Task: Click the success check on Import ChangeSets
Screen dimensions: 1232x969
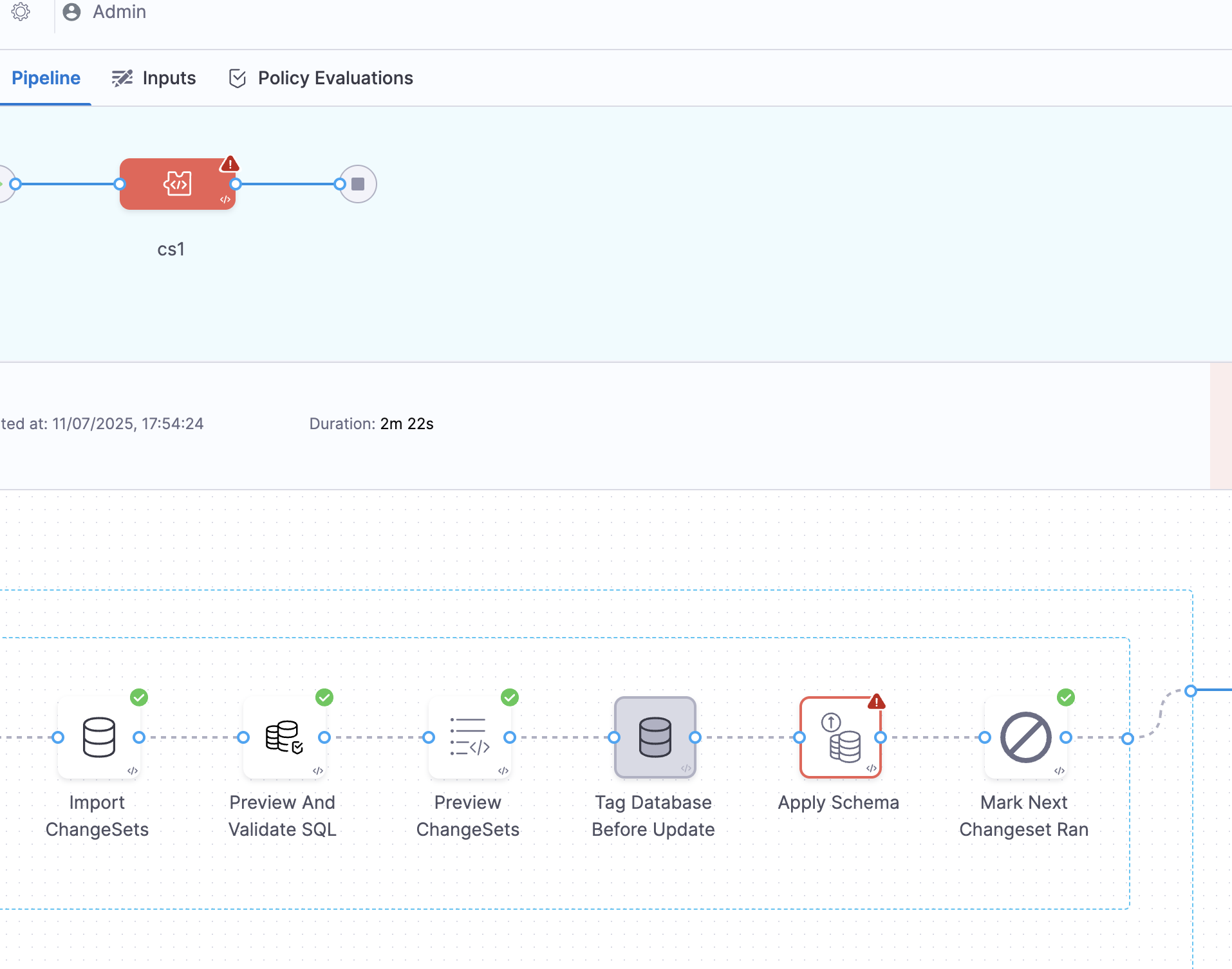Action: (139, 697)
